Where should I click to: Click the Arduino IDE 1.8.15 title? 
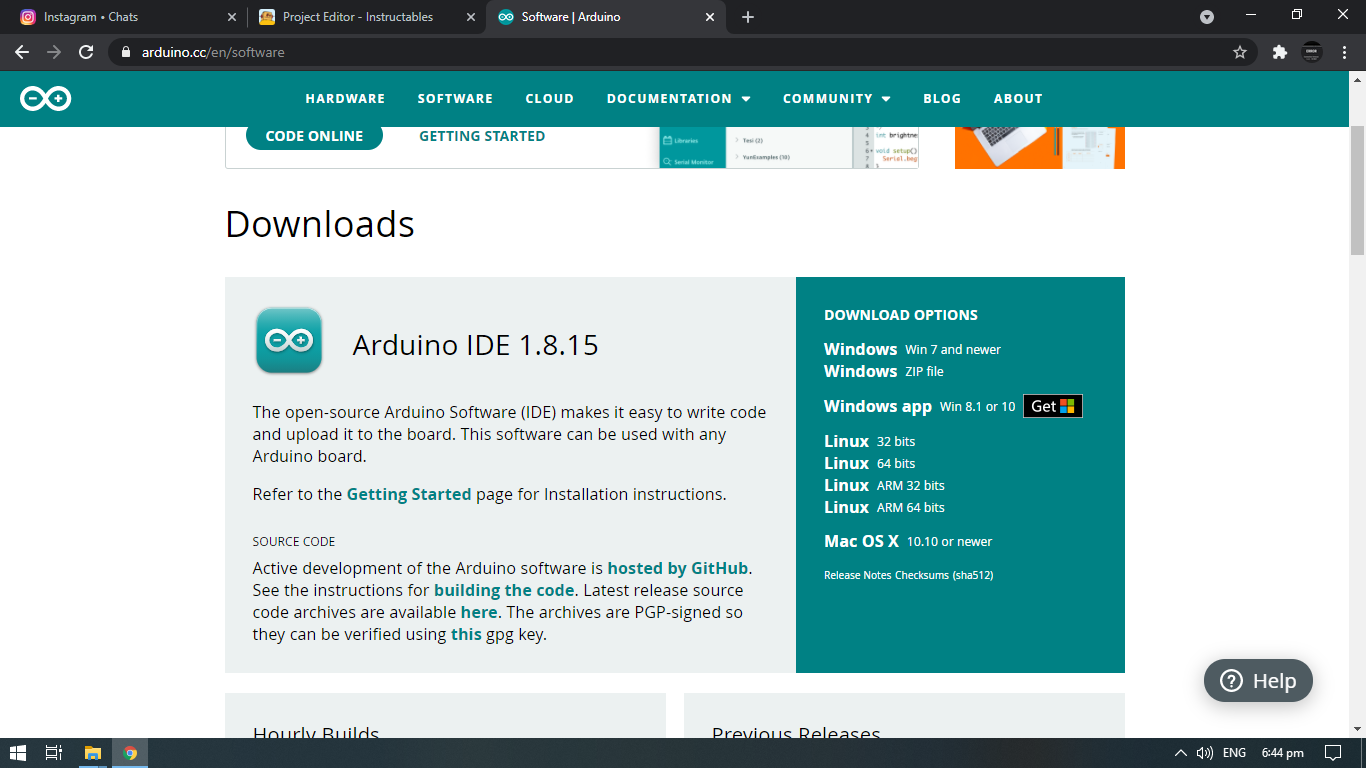coord(475,345)
